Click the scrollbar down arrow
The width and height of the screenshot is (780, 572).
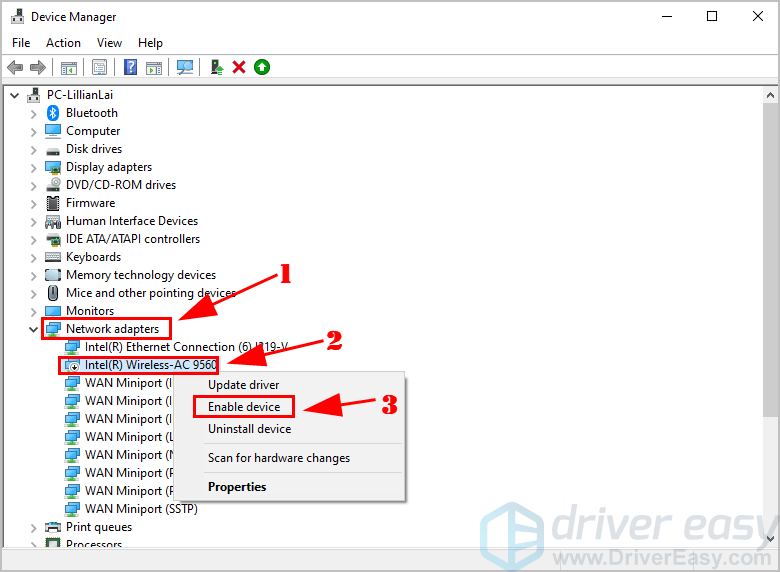pos(770,539)
